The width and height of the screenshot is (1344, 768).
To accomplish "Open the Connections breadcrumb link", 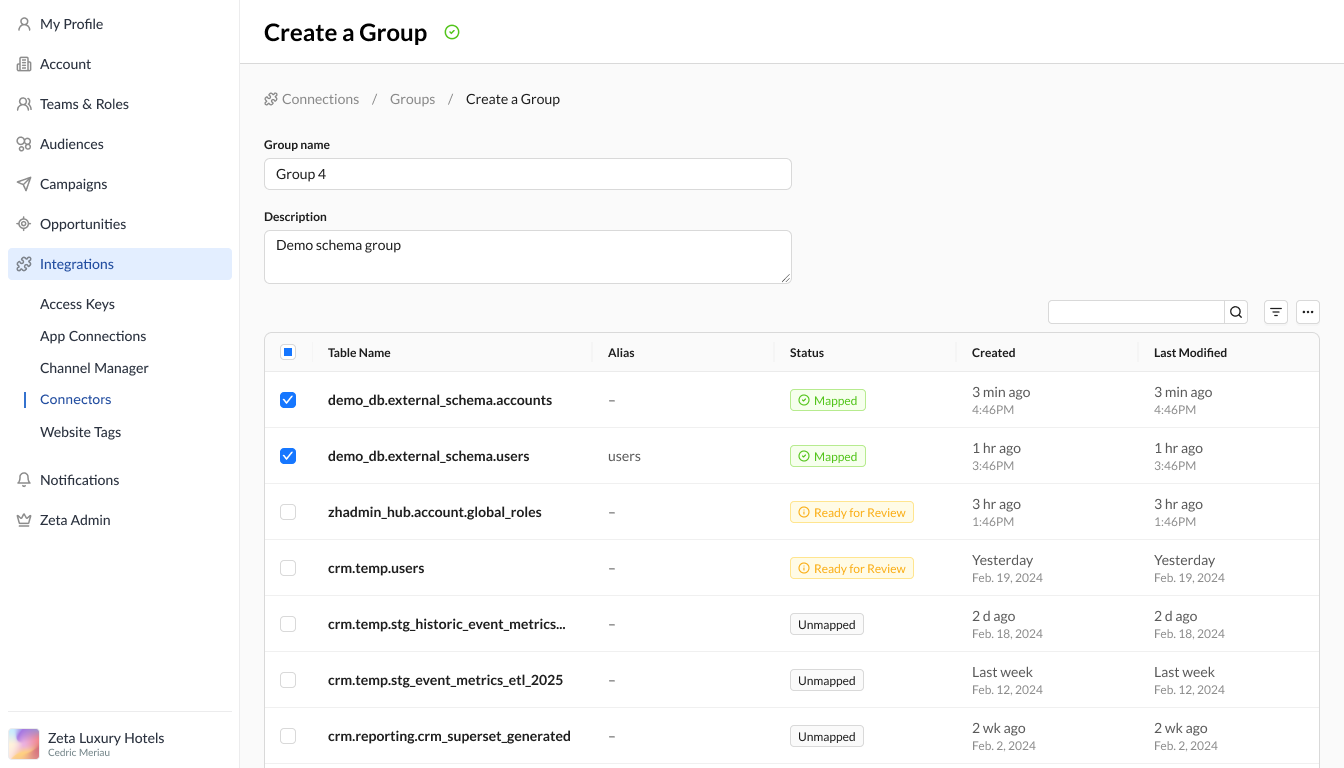I will pyautogui.click(x=320, y=99).
